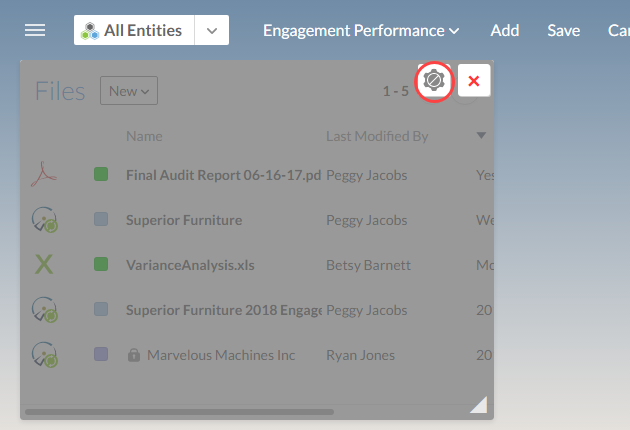Viewport: 630px width, 430px height.
Task: Click the engagement icon beside Superior Furniture
Action: click(x=44, y=220)
